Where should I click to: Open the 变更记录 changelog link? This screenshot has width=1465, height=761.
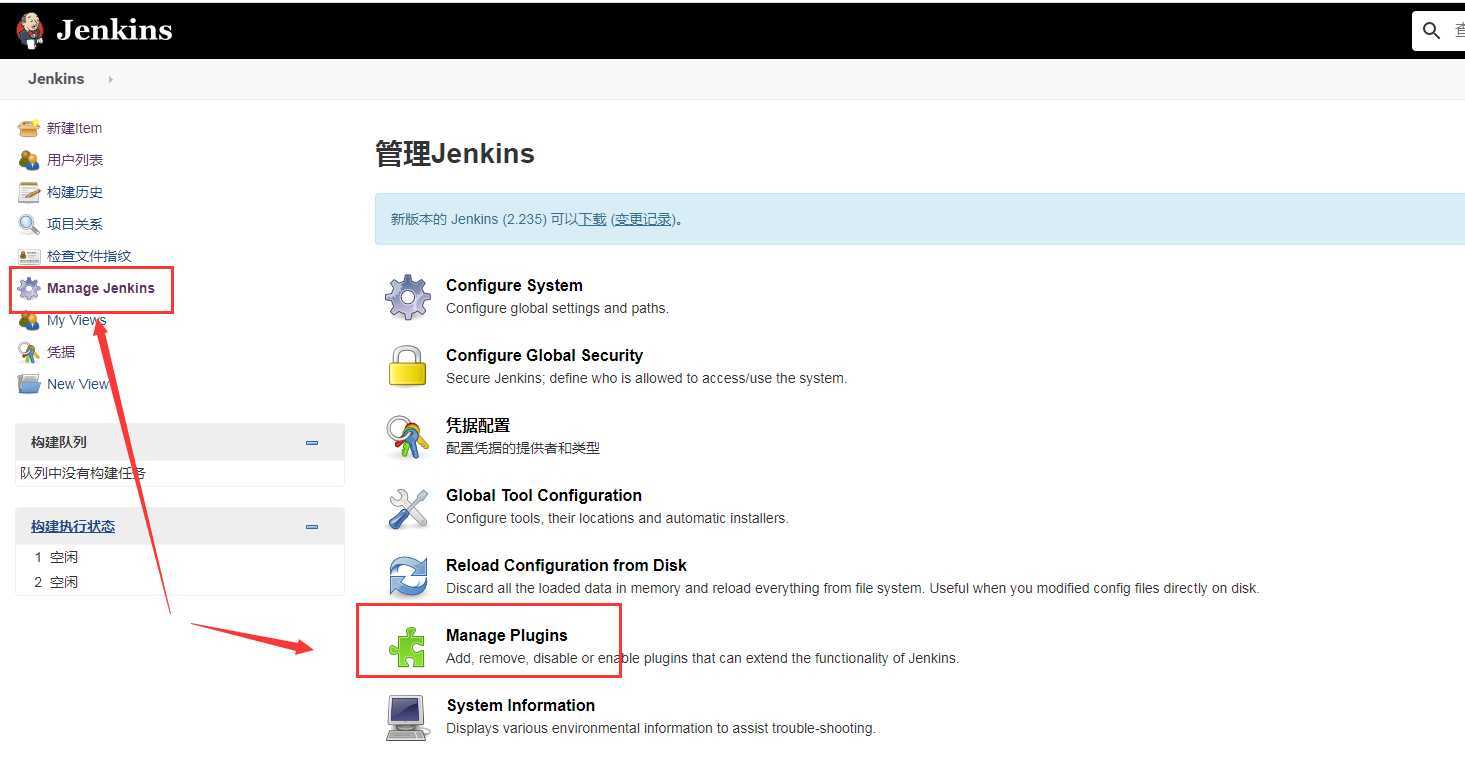[643, 219]
